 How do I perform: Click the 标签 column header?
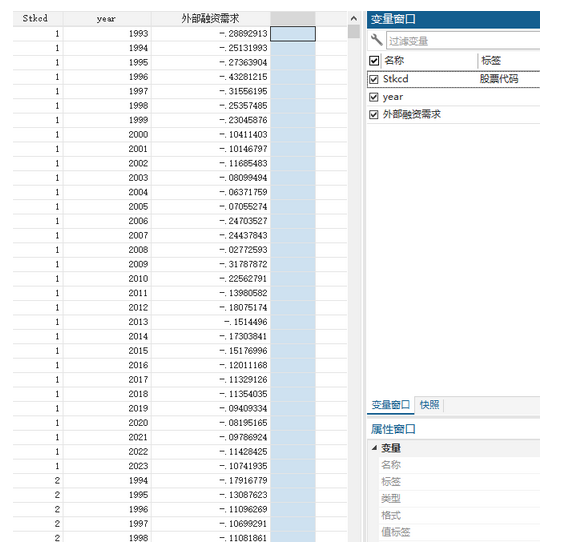tap(491, 60)
